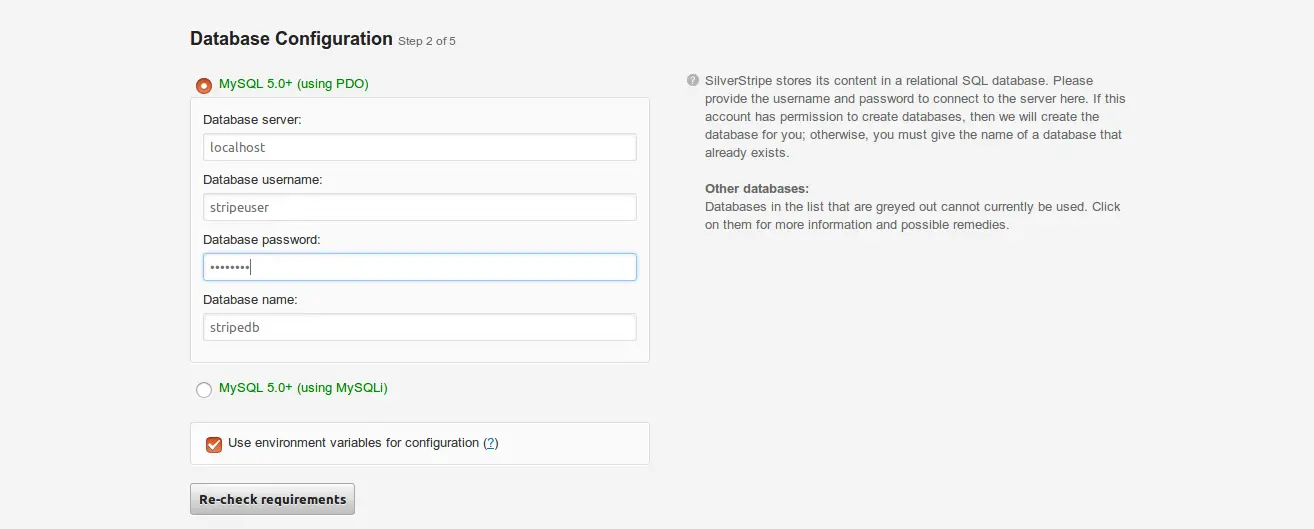Click inside the Database password field
Image resolution: width=1314 pixels, height=529 pixels.
(420, 267)
